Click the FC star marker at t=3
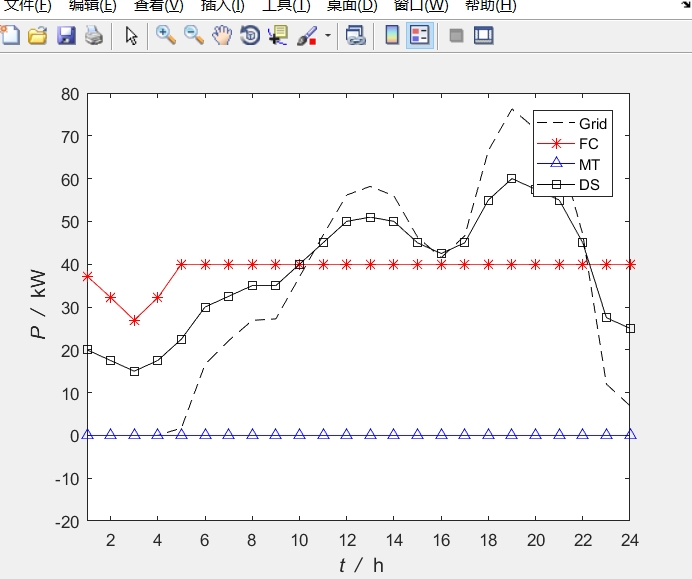 coord(134,320)
